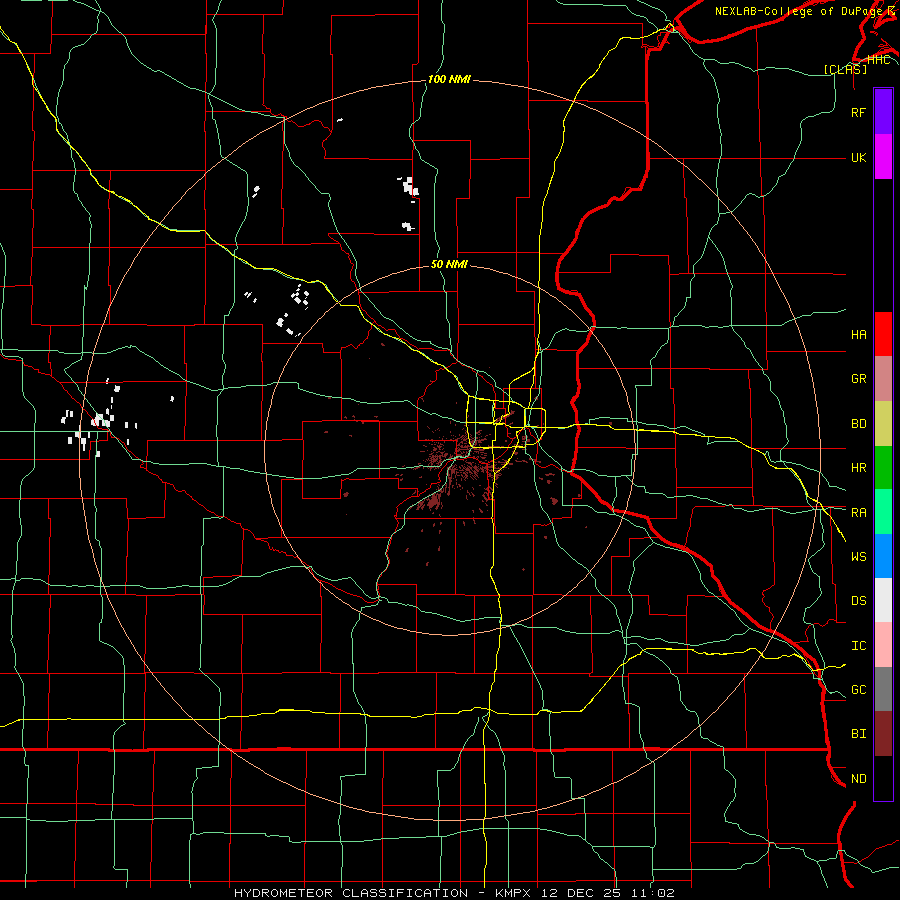Click the HYDROMETEOR CLASSIFICATION caption

(351, 893)
